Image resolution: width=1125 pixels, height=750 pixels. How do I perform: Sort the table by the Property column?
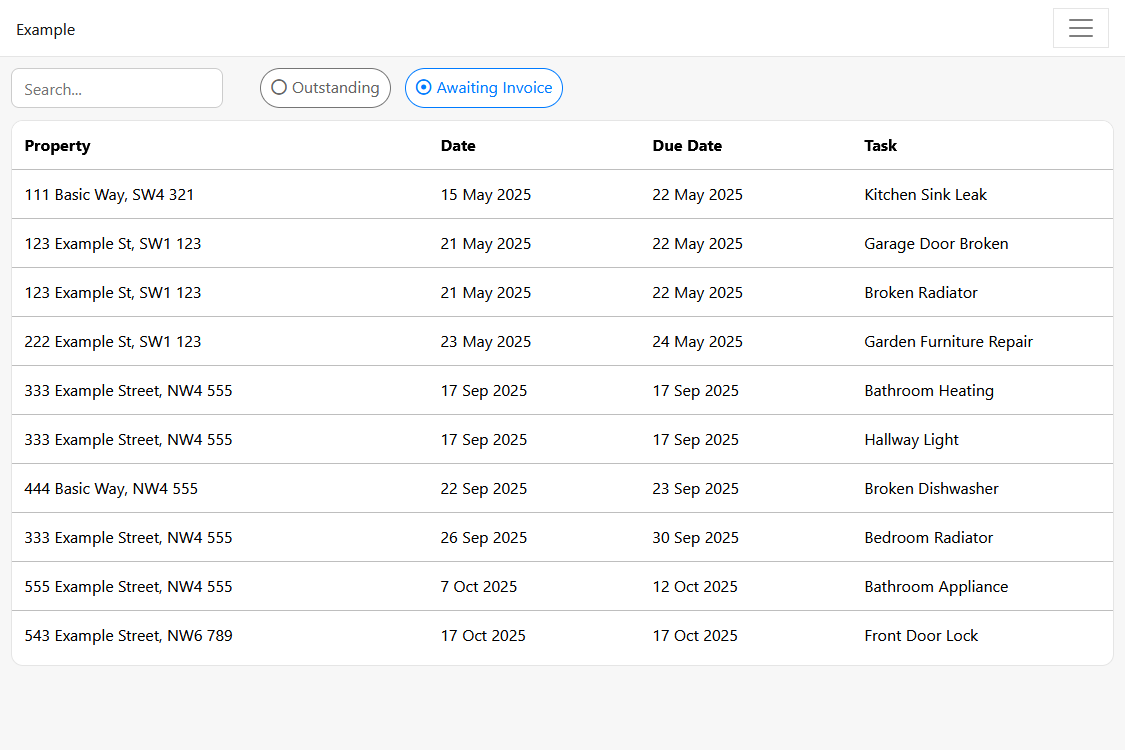click(57, 145)
